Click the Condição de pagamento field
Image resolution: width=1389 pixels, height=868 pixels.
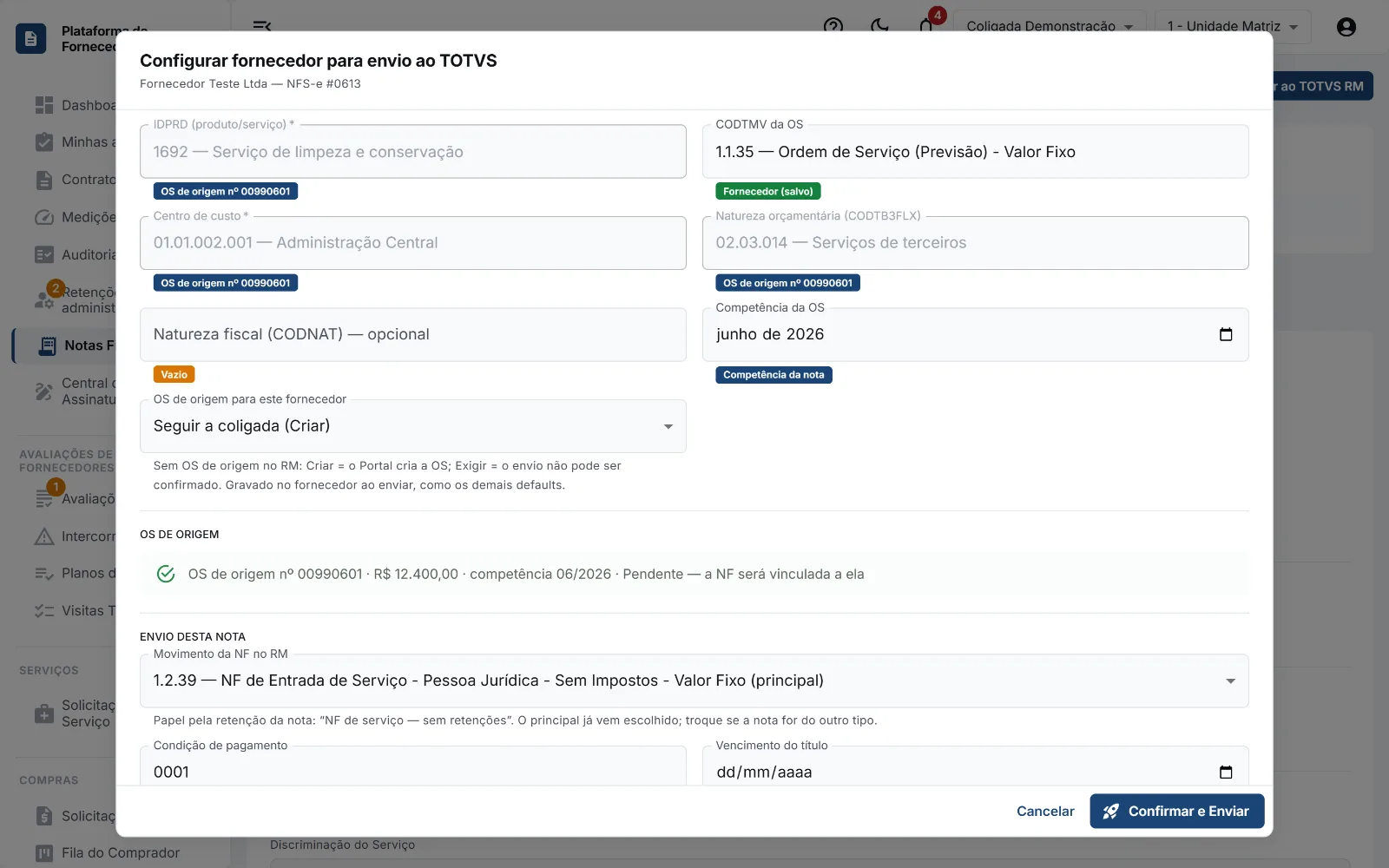(x=412, y=766)
